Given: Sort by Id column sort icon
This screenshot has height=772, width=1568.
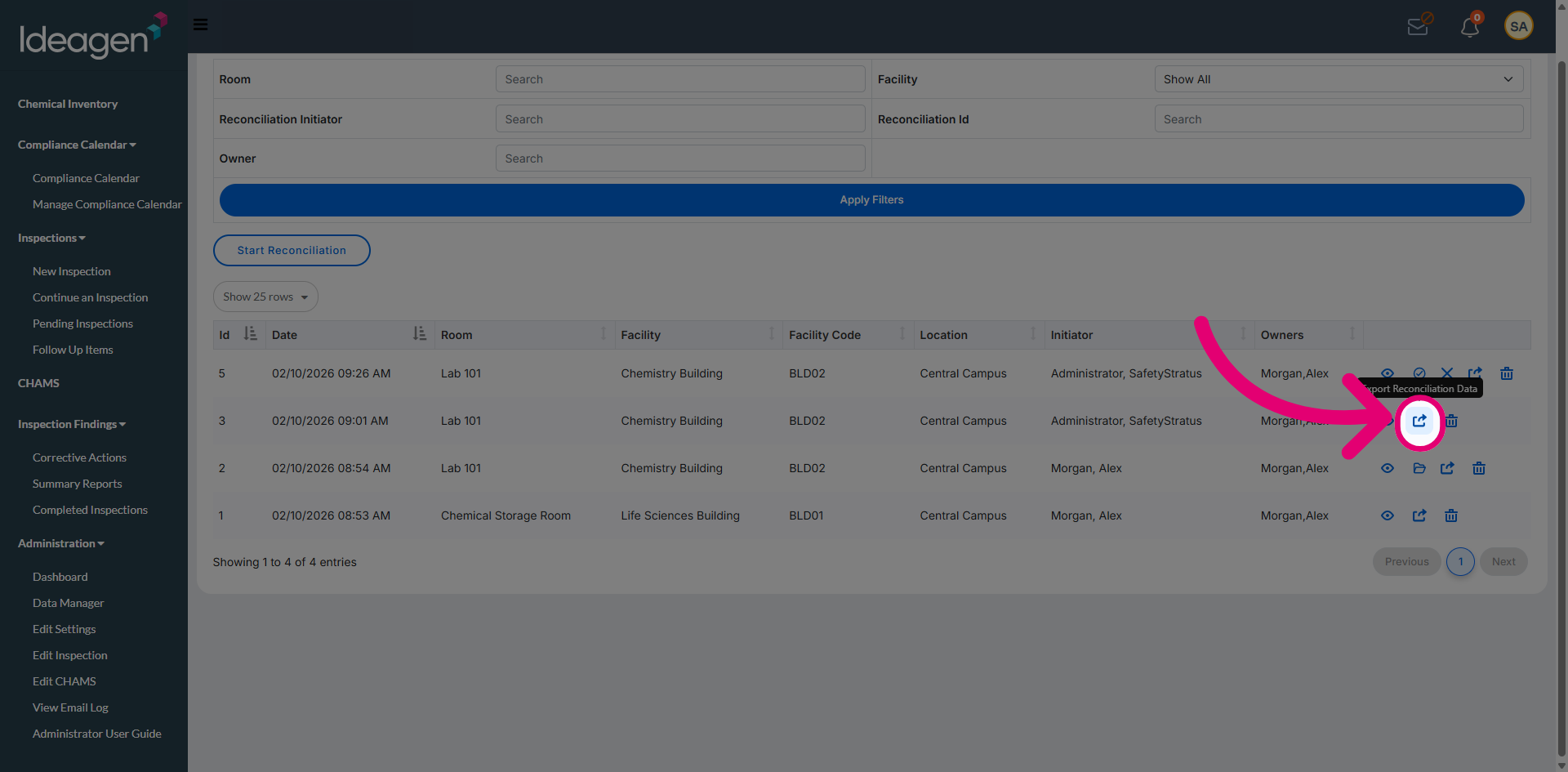Looking at the screenshot, I should click(x=250, y=334).
